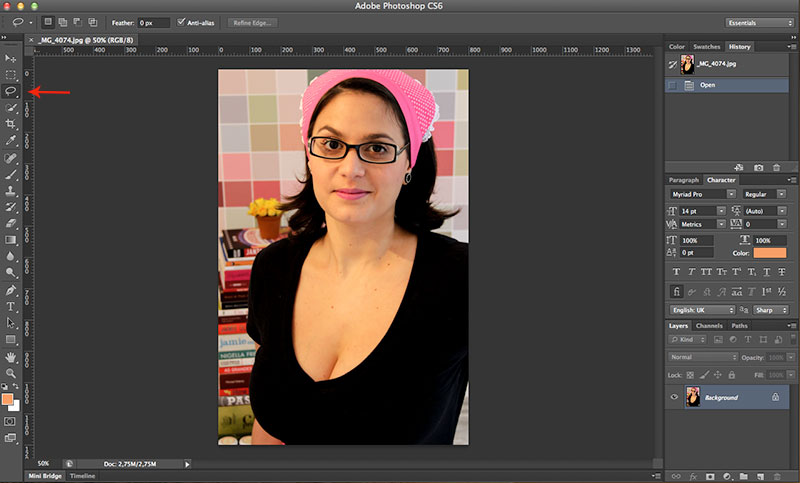This screenshot has width=800, height=483.
Task: Select the Horizontal Type tool
Action: point(11,306)
